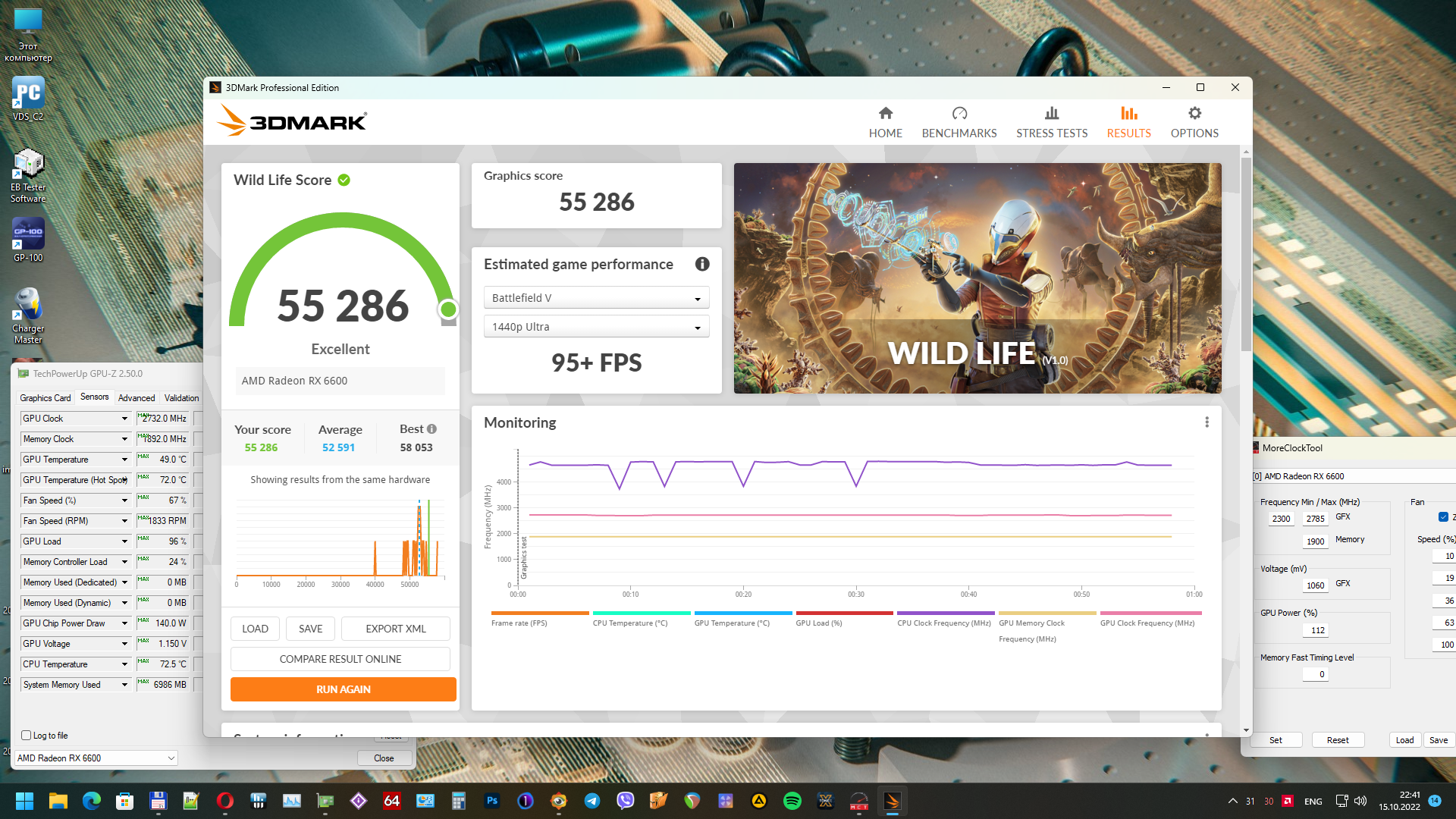Open OPTIONS gear in 3DMark

1194,122
